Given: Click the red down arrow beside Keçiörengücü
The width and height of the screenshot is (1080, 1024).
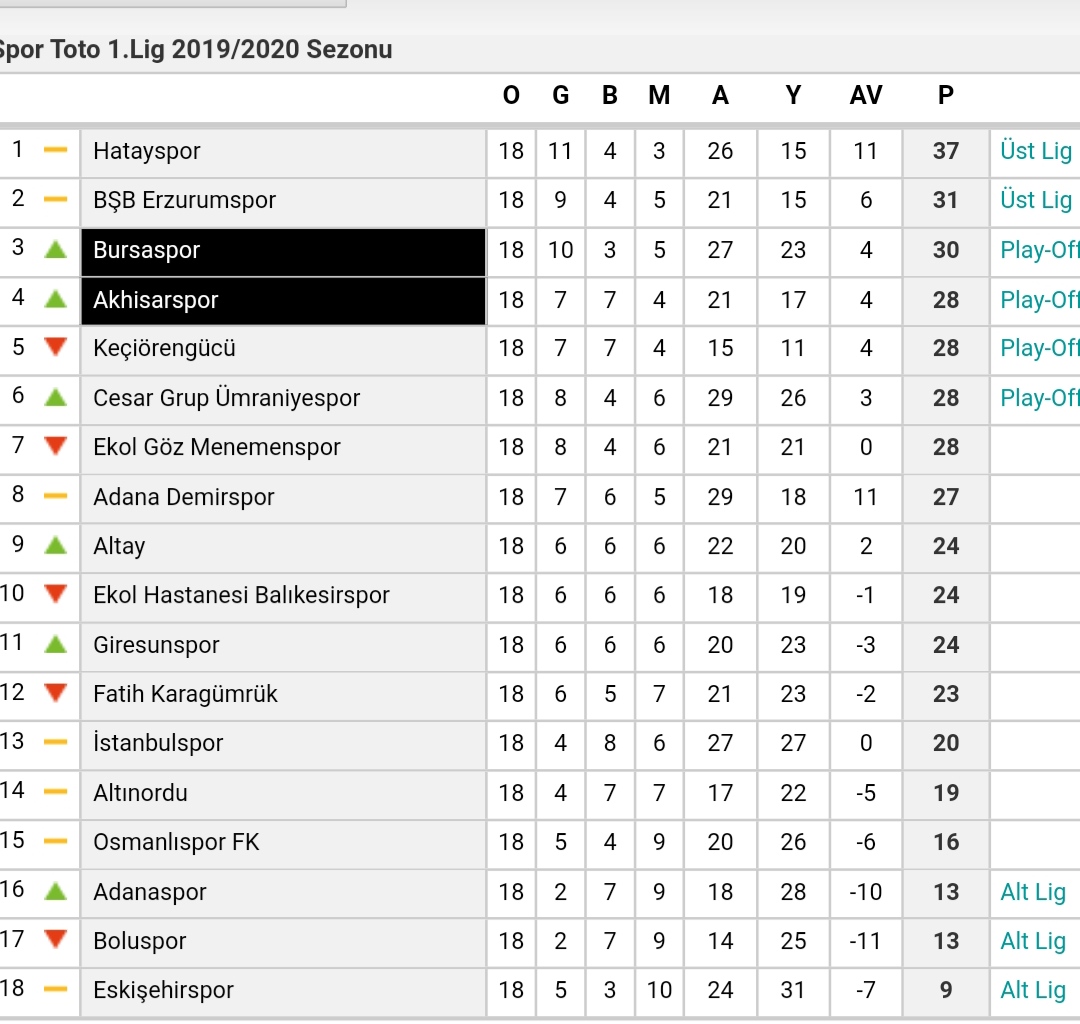Looking at the screenshot, I should point(55,347).
